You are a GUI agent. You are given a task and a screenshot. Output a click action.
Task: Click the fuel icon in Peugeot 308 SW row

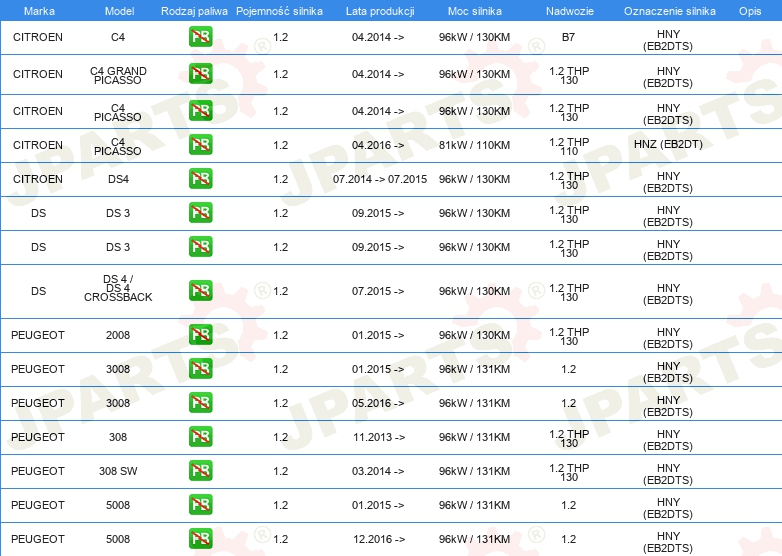tap(200, 470)
